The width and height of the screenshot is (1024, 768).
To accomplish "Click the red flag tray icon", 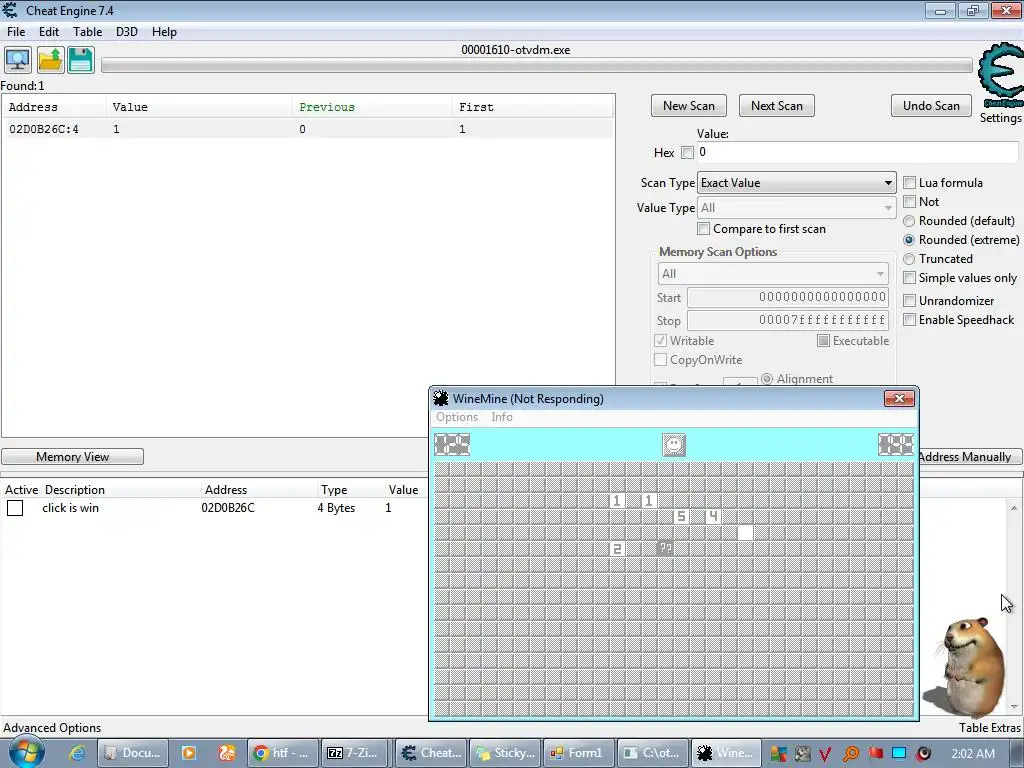I will 875,754.
